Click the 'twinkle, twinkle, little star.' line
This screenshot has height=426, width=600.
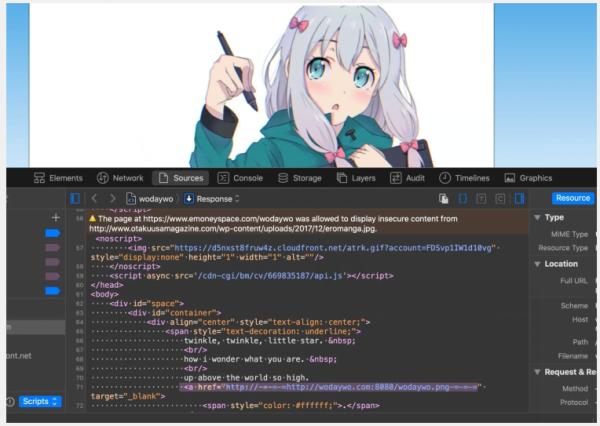(x=270, y=341)
